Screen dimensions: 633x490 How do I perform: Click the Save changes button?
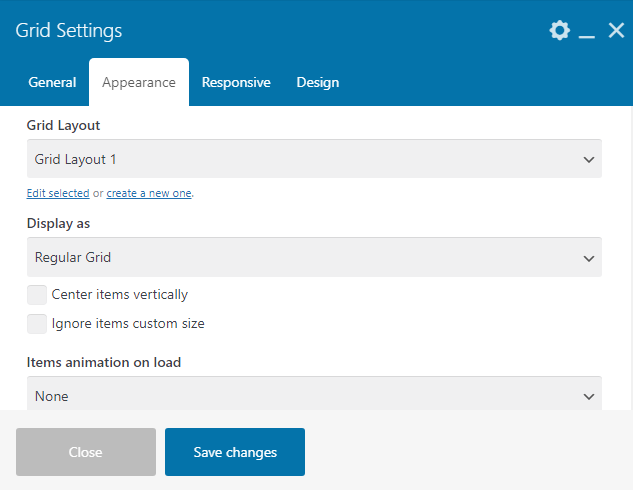click(x=235, y=452)
